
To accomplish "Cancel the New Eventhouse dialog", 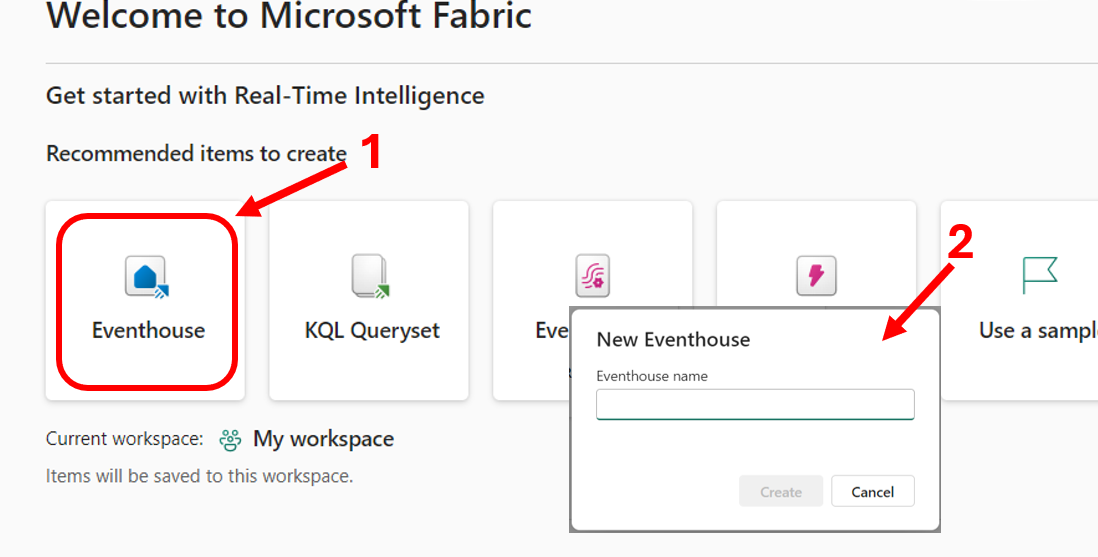I will 872,491.
